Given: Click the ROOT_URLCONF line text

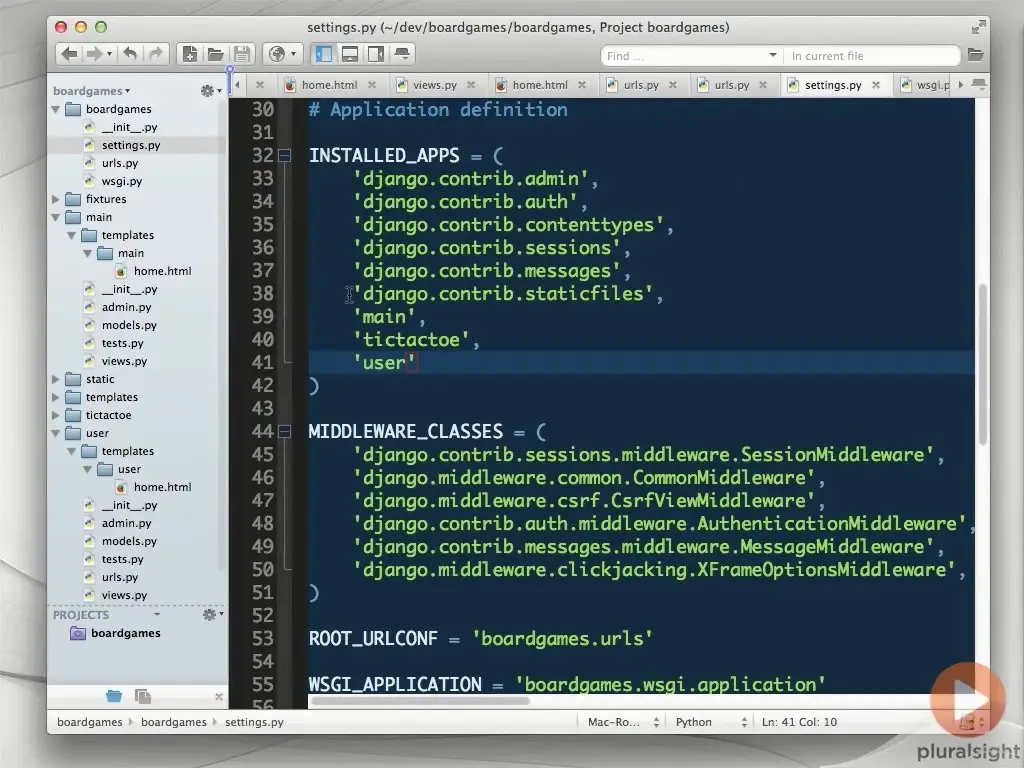Looking at the screenshot, I should pyautogui.click(x=480, y=638).
